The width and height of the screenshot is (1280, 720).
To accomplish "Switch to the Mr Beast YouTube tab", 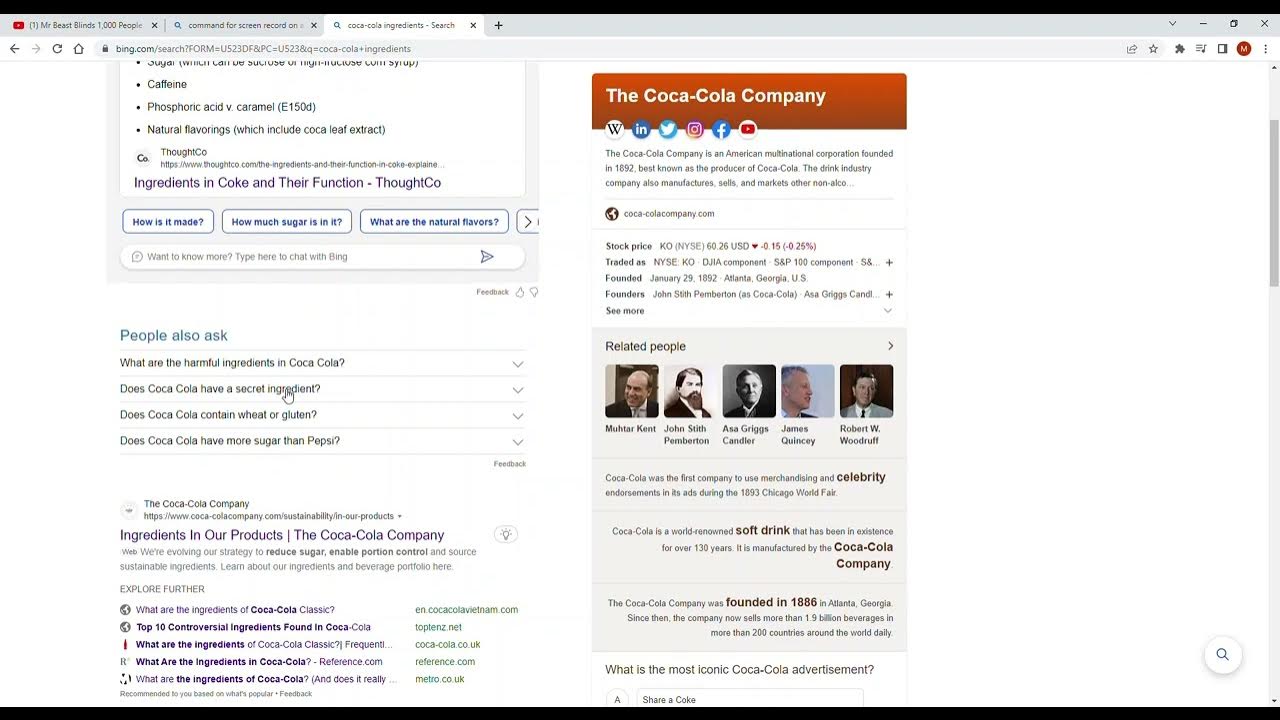I will (x=85, y=25).
